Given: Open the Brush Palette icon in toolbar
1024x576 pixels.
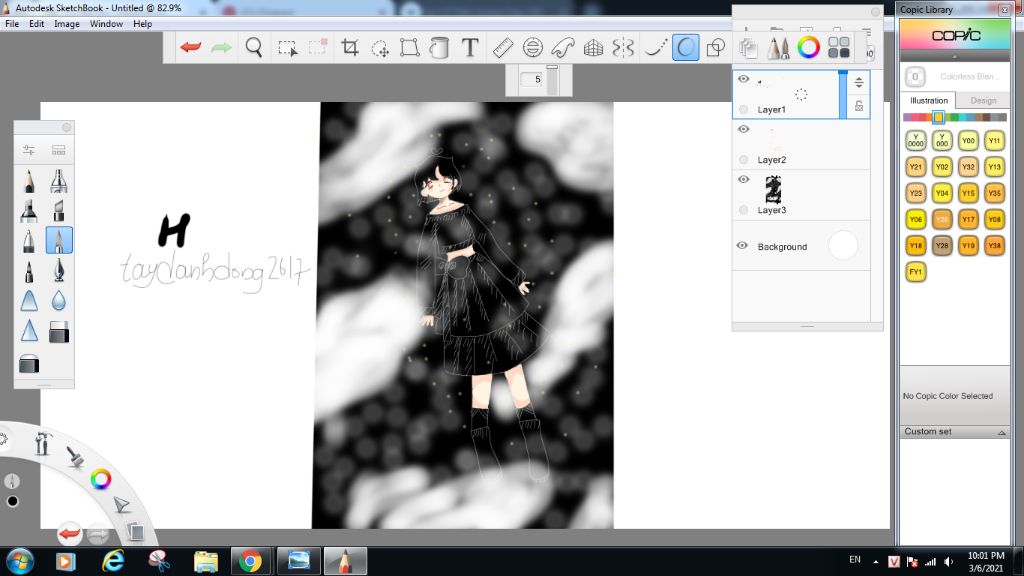Looking at the screenshot, I should [777, 47].
